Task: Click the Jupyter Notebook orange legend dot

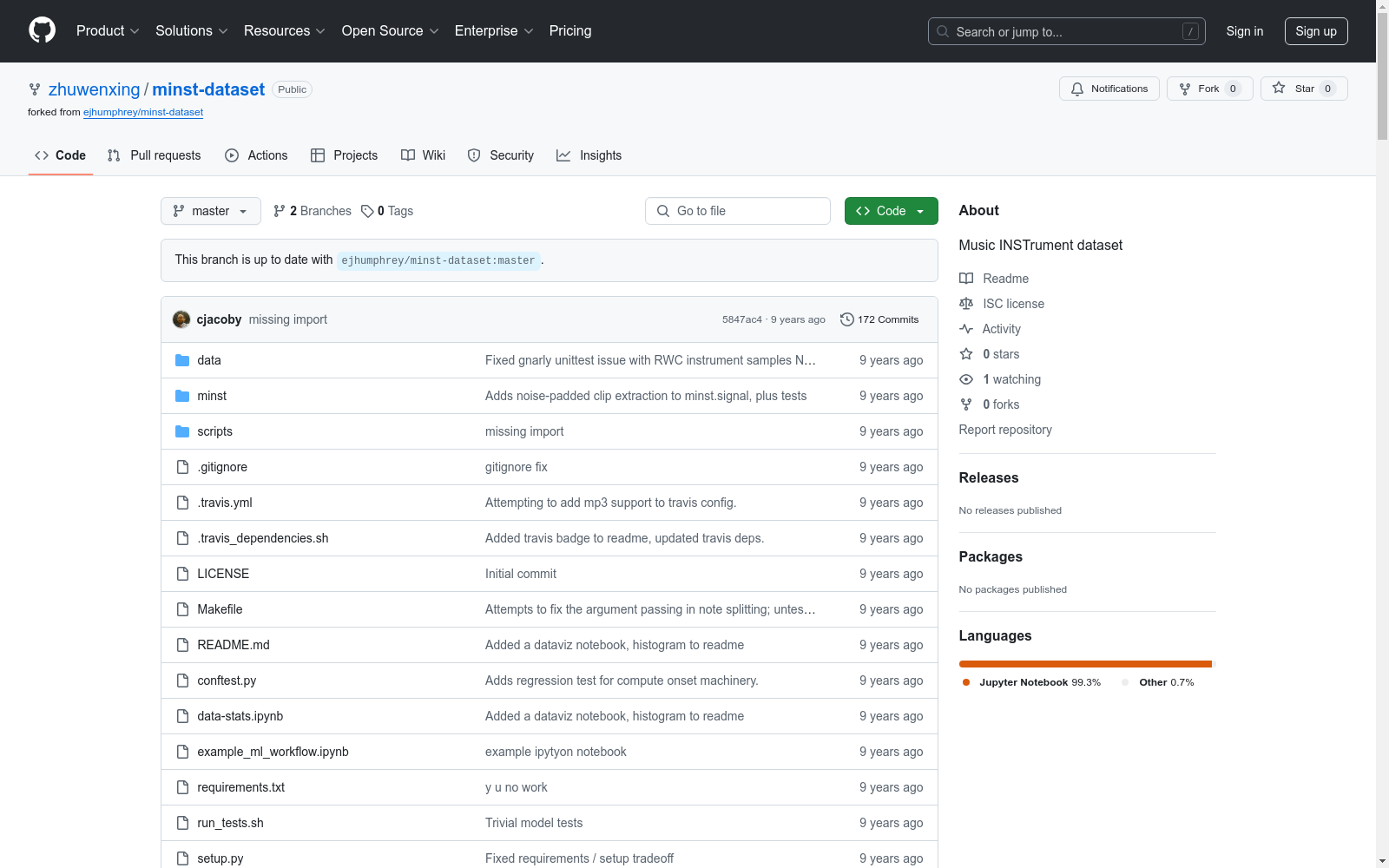Action: click(x=966, y=682)
